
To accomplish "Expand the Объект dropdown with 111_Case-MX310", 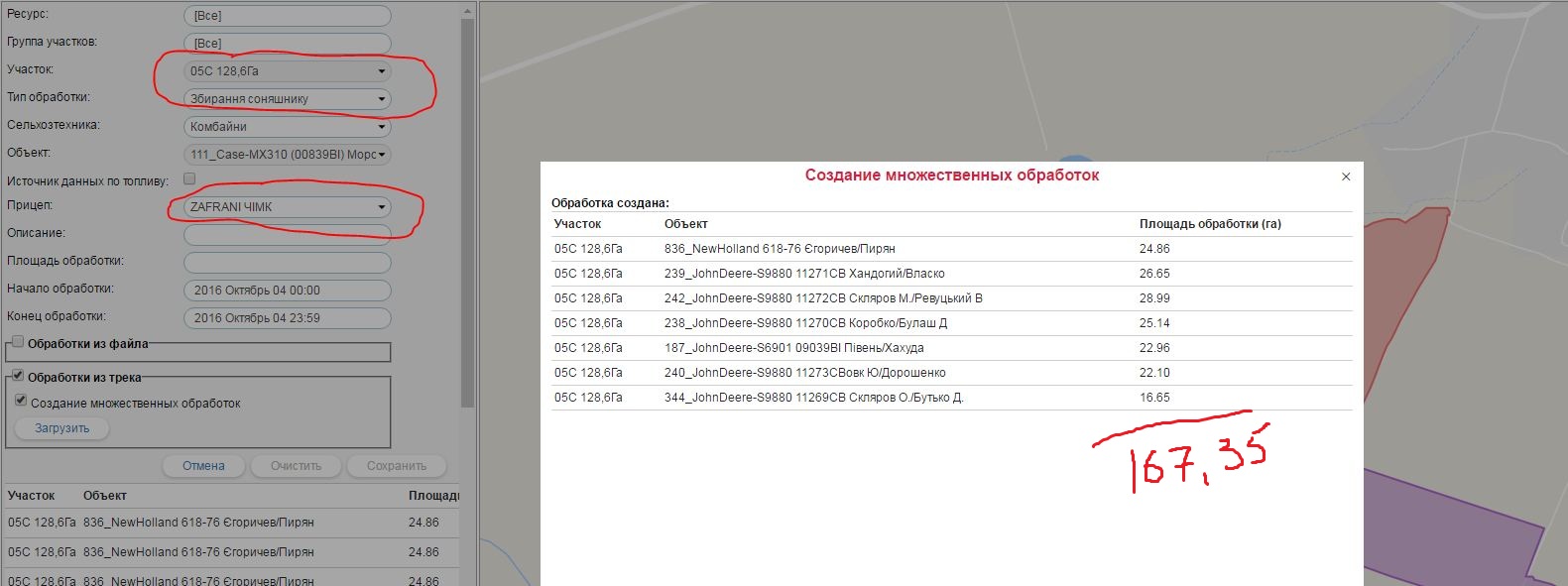I will pos(287,155).
